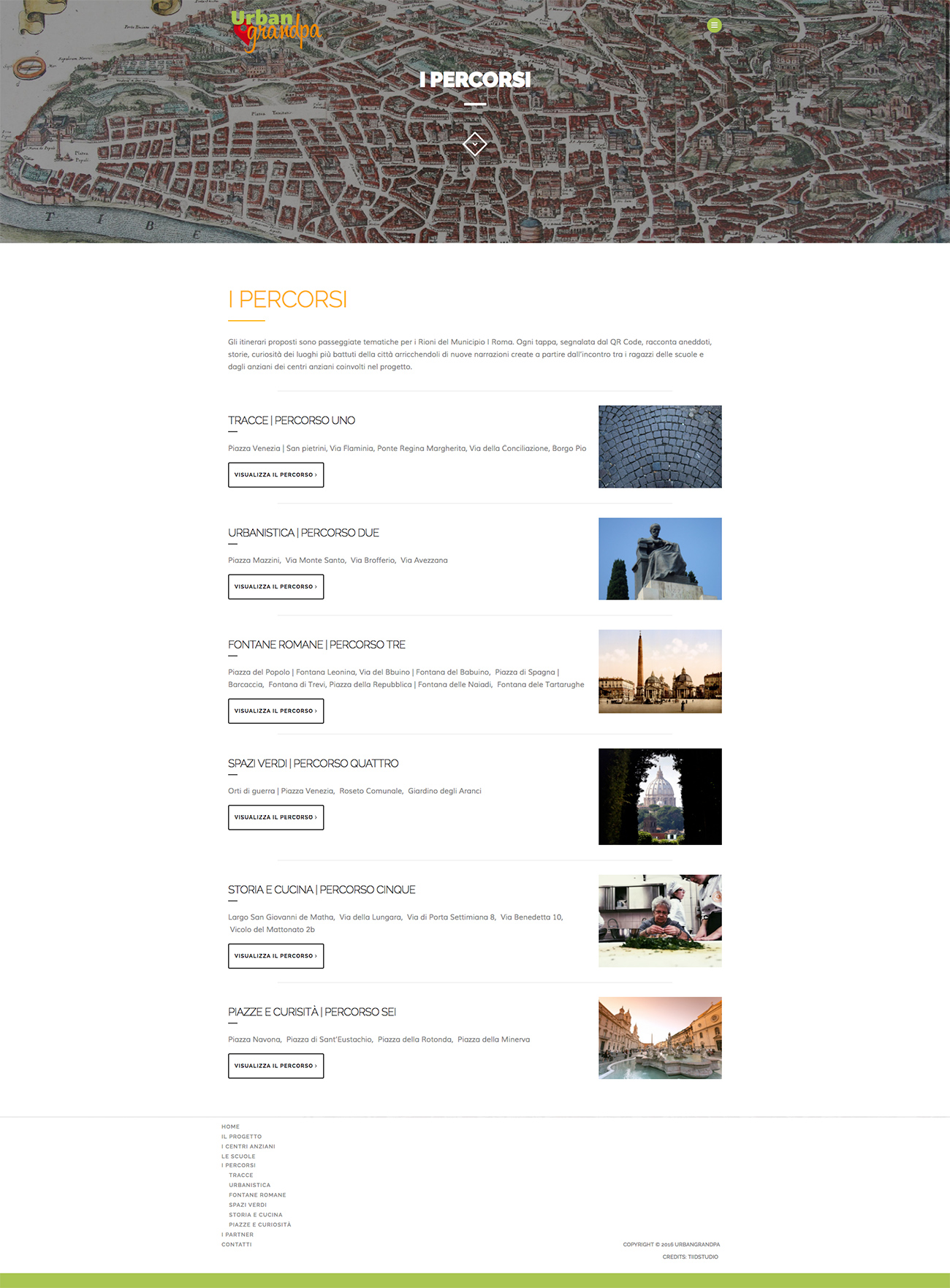The width and height of the screenshot is (950, 1288).
Task: View the Tracce Percorso Uno route button
Action: click(x=275, y=475)
